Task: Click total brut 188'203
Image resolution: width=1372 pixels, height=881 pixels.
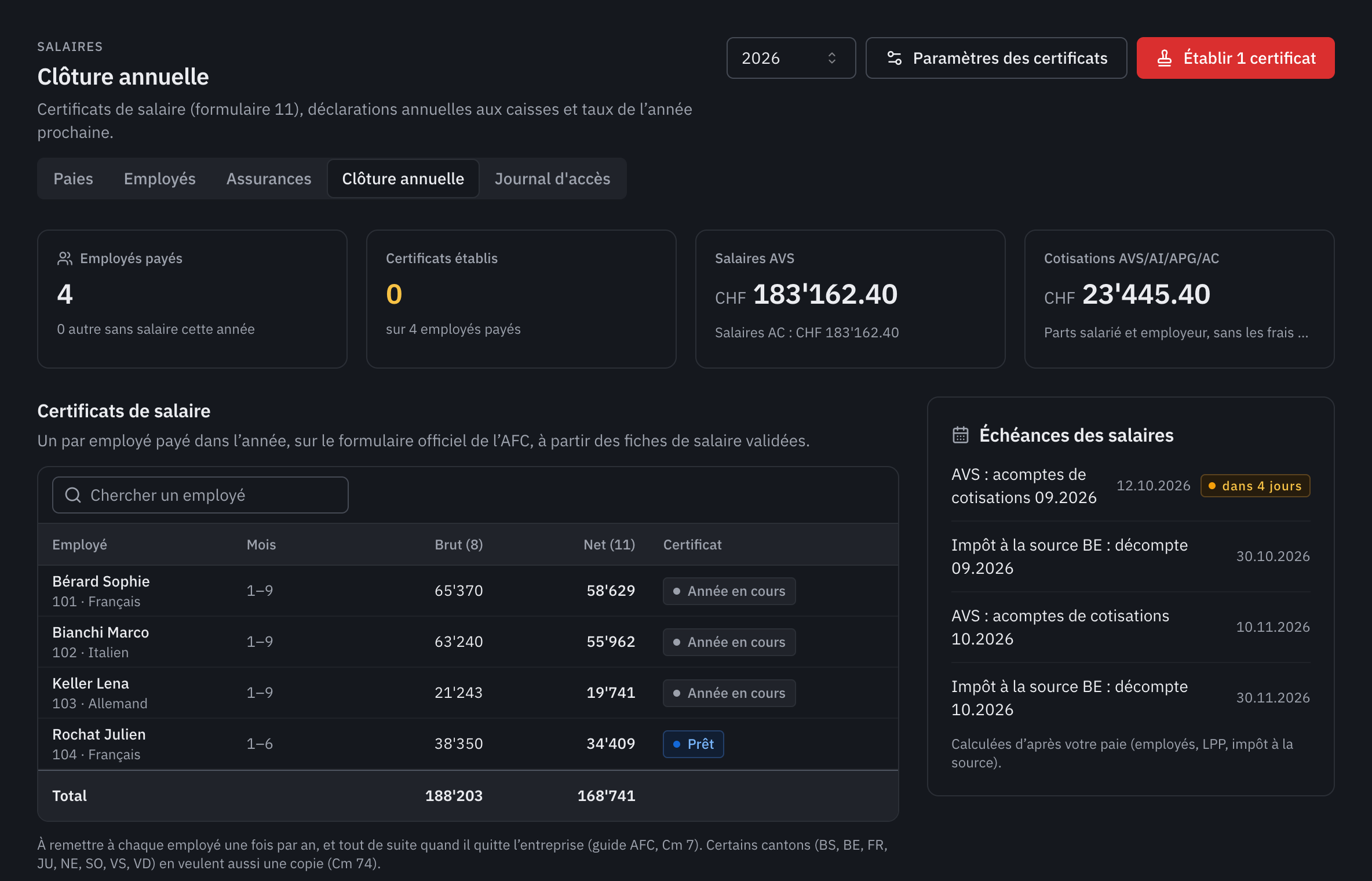Action: pyautogui.click(x=454, y=796)
